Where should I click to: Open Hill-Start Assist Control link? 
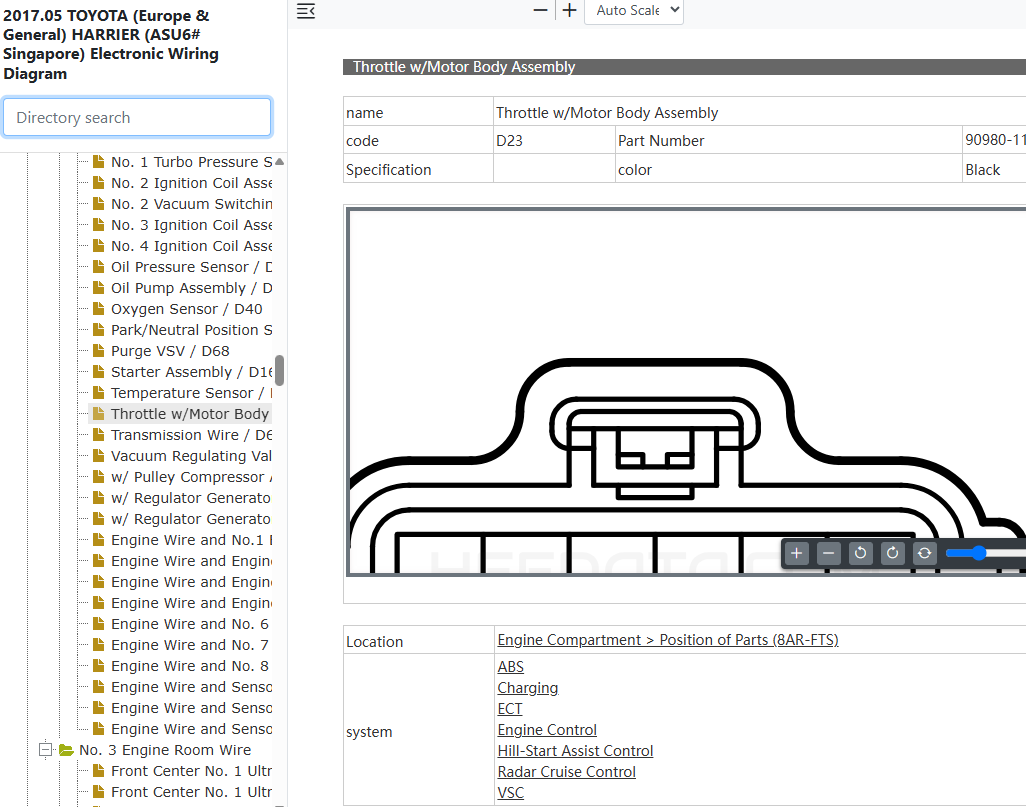pos(575,750)
